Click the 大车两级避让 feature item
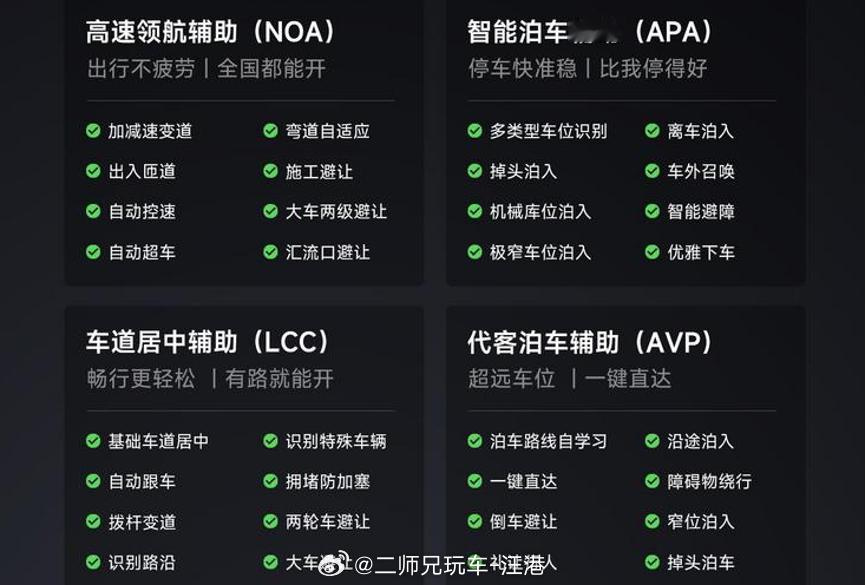The image size is (866, 585). click(325, 212)
